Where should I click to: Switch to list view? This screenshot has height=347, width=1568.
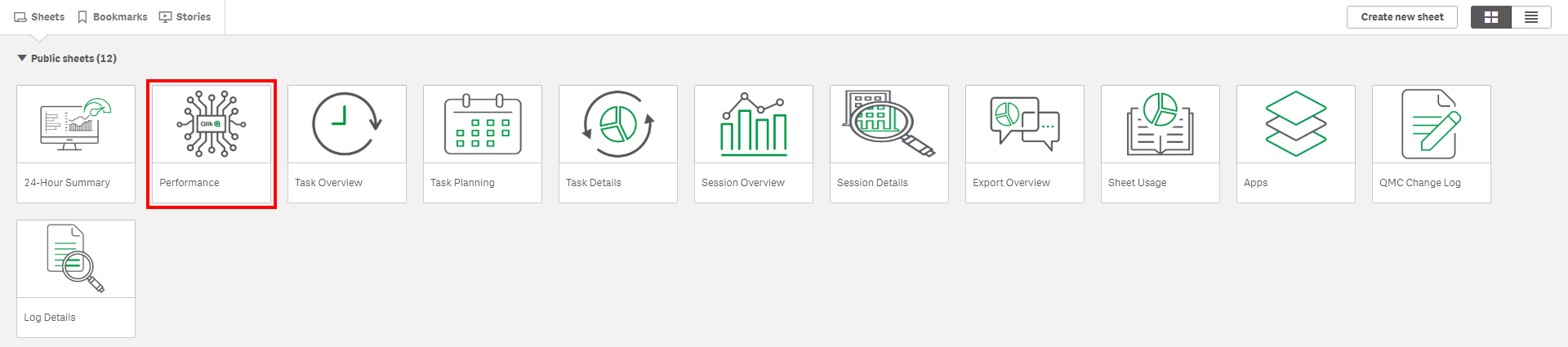click(1531, 17)
